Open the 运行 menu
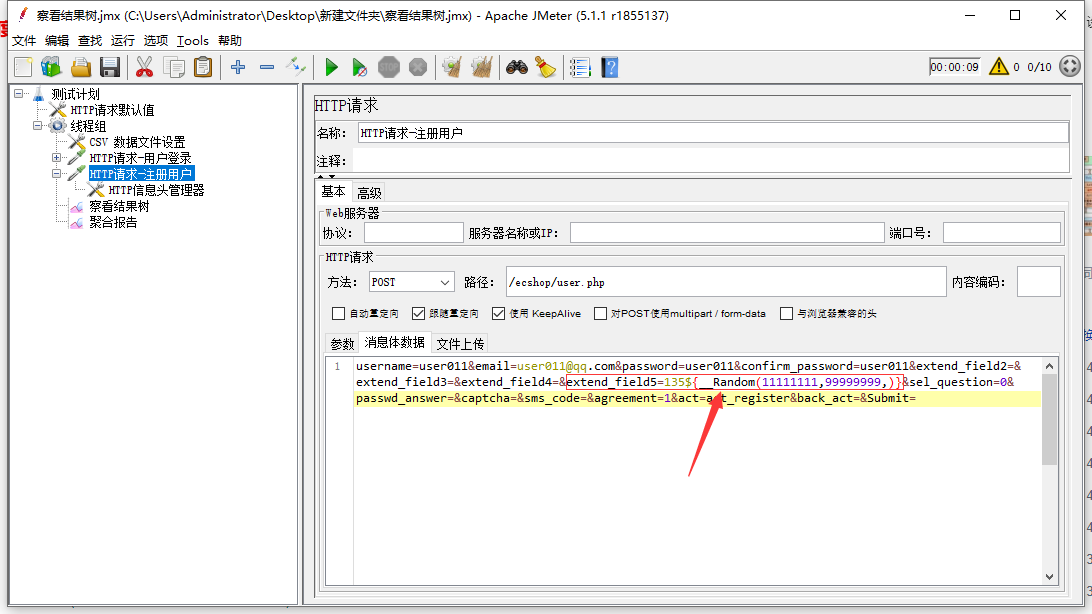Screen dimensions: 1092x614 [x=123, y=40]
